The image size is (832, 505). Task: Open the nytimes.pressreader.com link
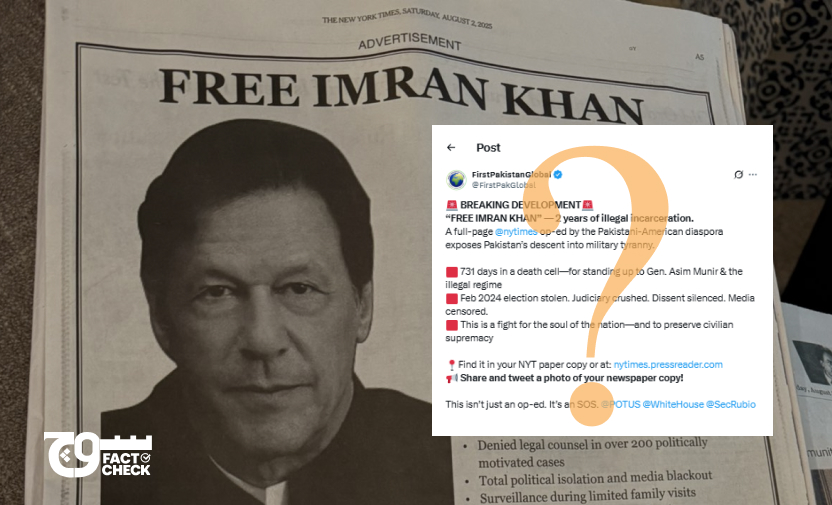(x=668, y=364)
